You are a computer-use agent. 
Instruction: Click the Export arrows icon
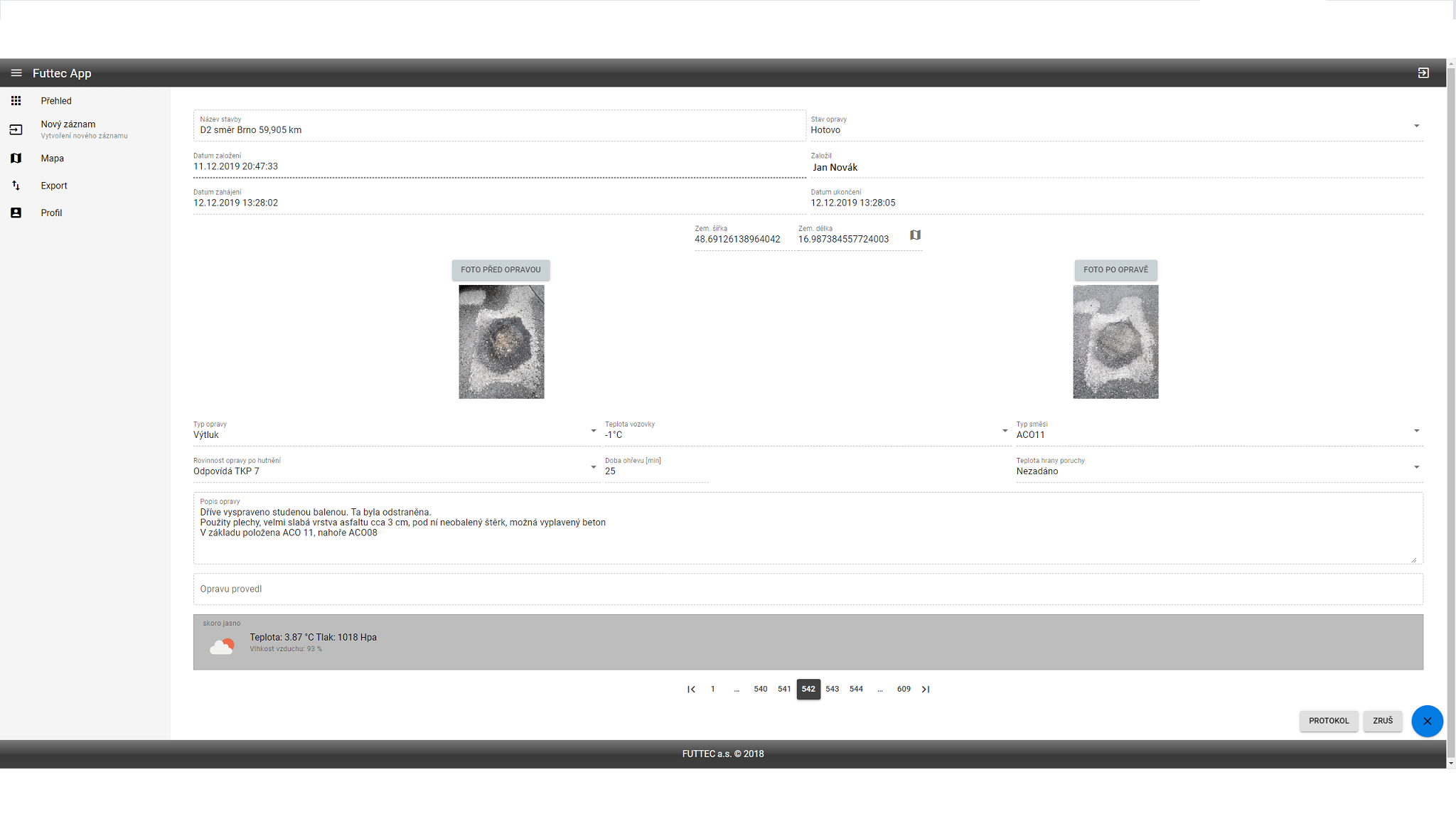click(x=16, y=186)
